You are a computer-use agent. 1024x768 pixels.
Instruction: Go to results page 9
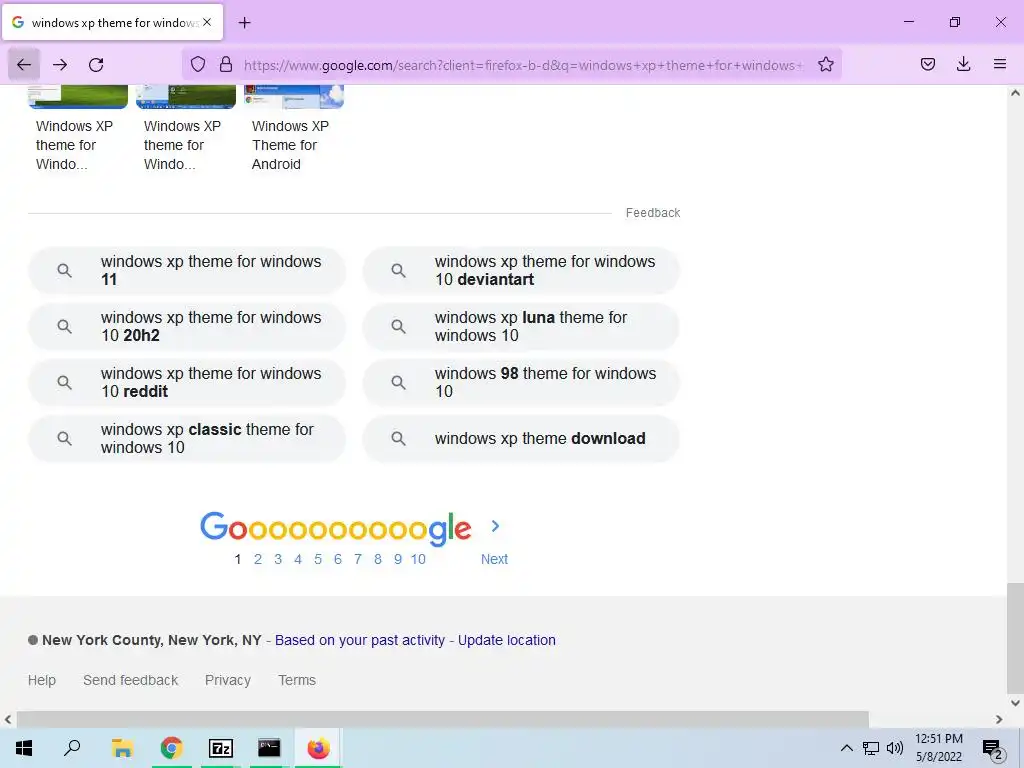coord(398,559)
